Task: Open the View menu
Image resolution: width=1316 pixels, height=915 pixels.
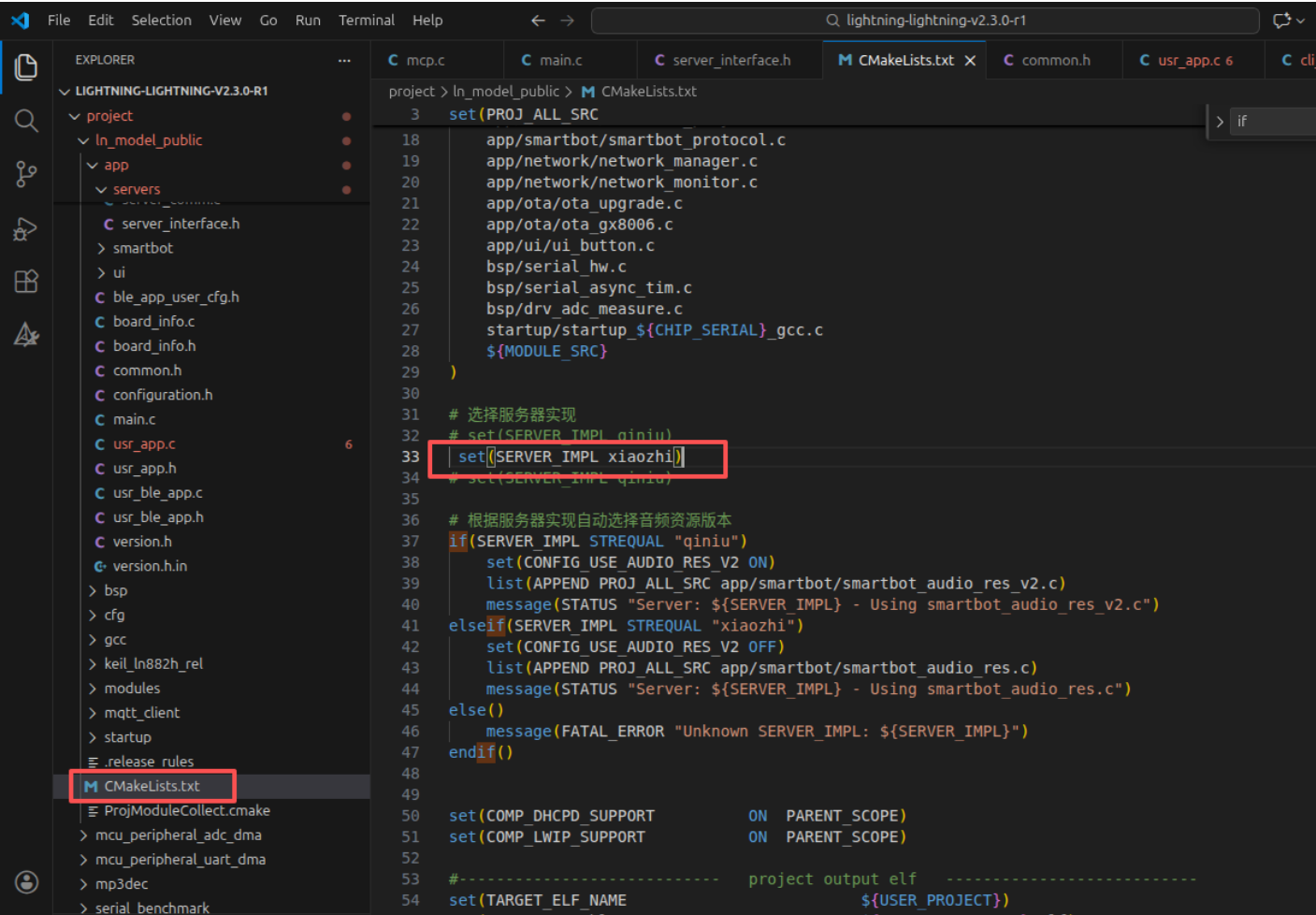Action: pyautogui.click(x=224, y=20)
